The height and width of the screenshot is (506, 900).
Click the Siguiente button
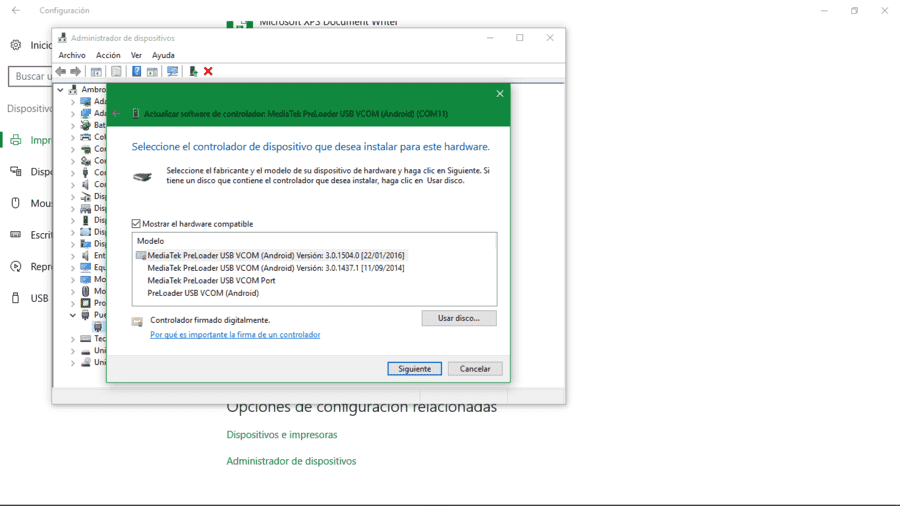tap(414, 369)
